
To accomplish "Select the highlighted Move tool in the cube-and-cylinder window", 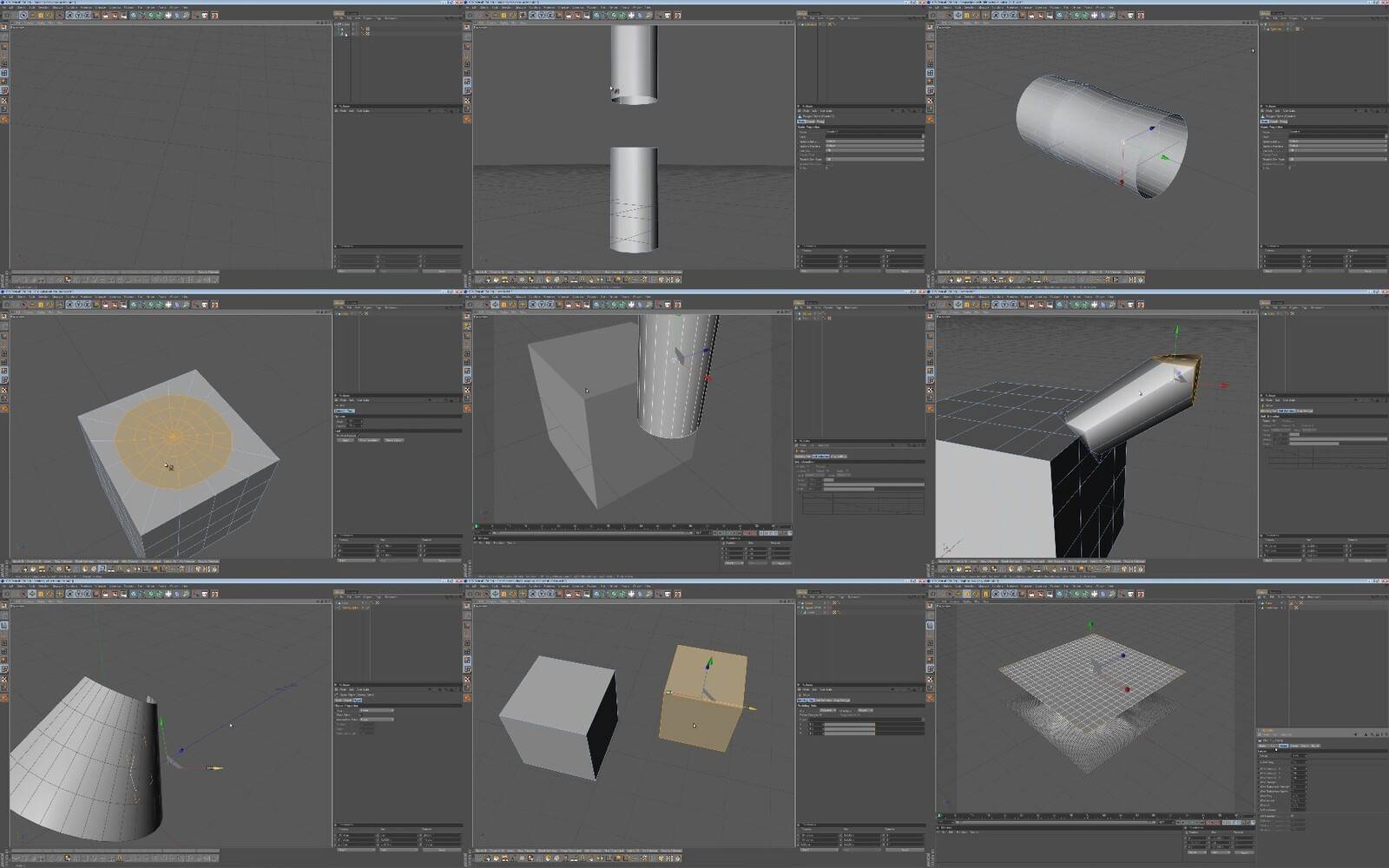I will [x=495, y=305].
